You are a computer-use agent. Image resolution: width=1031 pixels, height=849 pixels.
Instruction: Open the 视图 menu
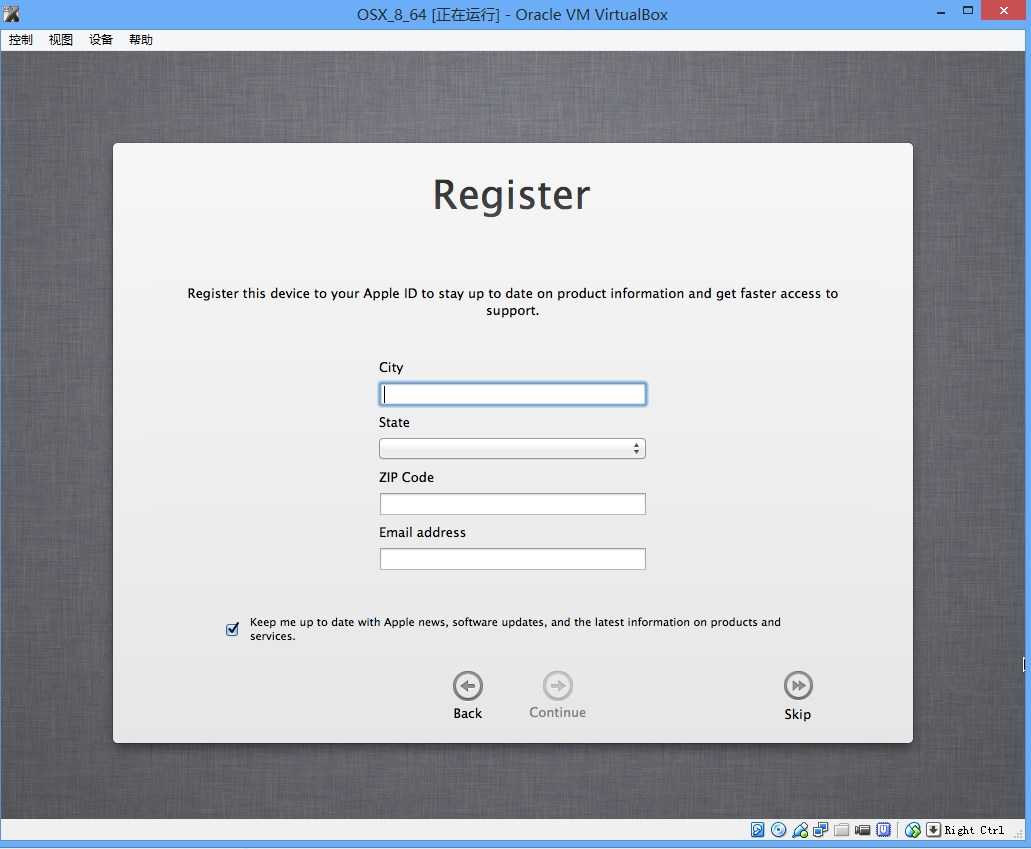click(x=60, y=39)
